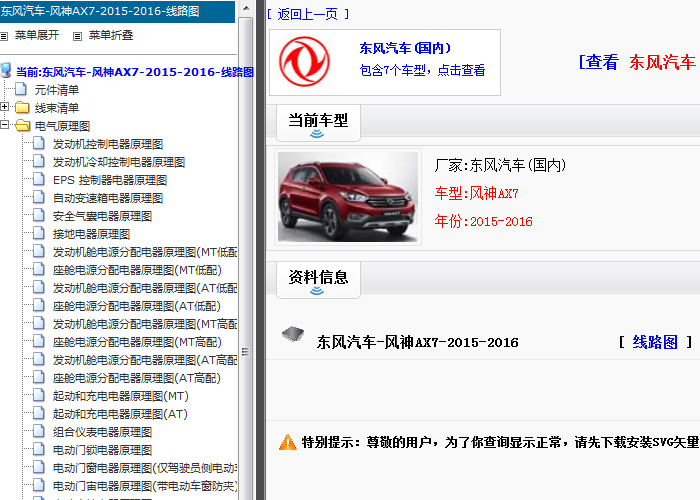Click 包含7个车型，点击查看 link
This screenshot has width=700, height=500.
pyautogui.click(x=422, y=70)
